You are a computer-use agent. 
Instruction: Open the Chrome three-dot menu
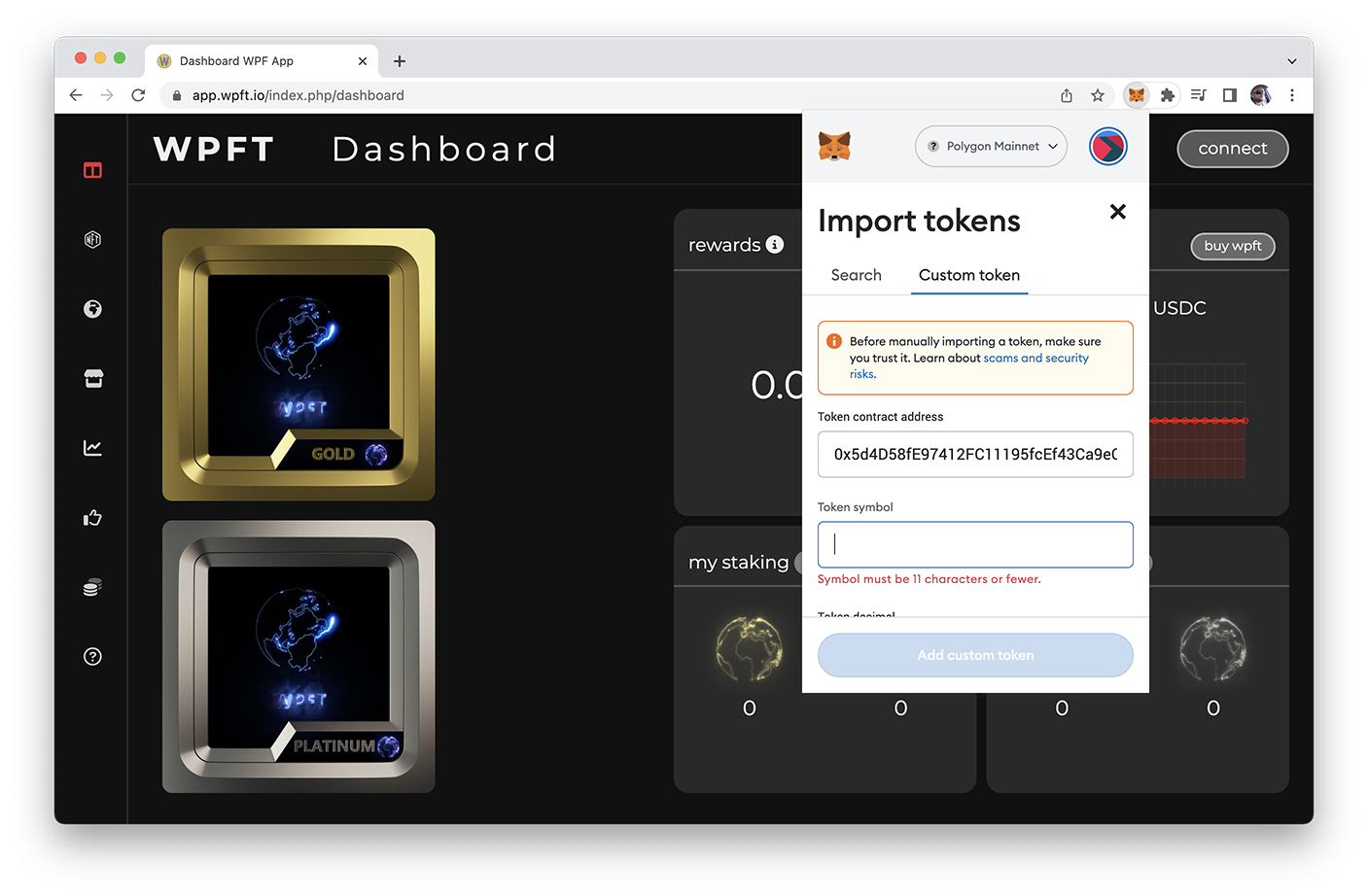(x=1291, y=95)
